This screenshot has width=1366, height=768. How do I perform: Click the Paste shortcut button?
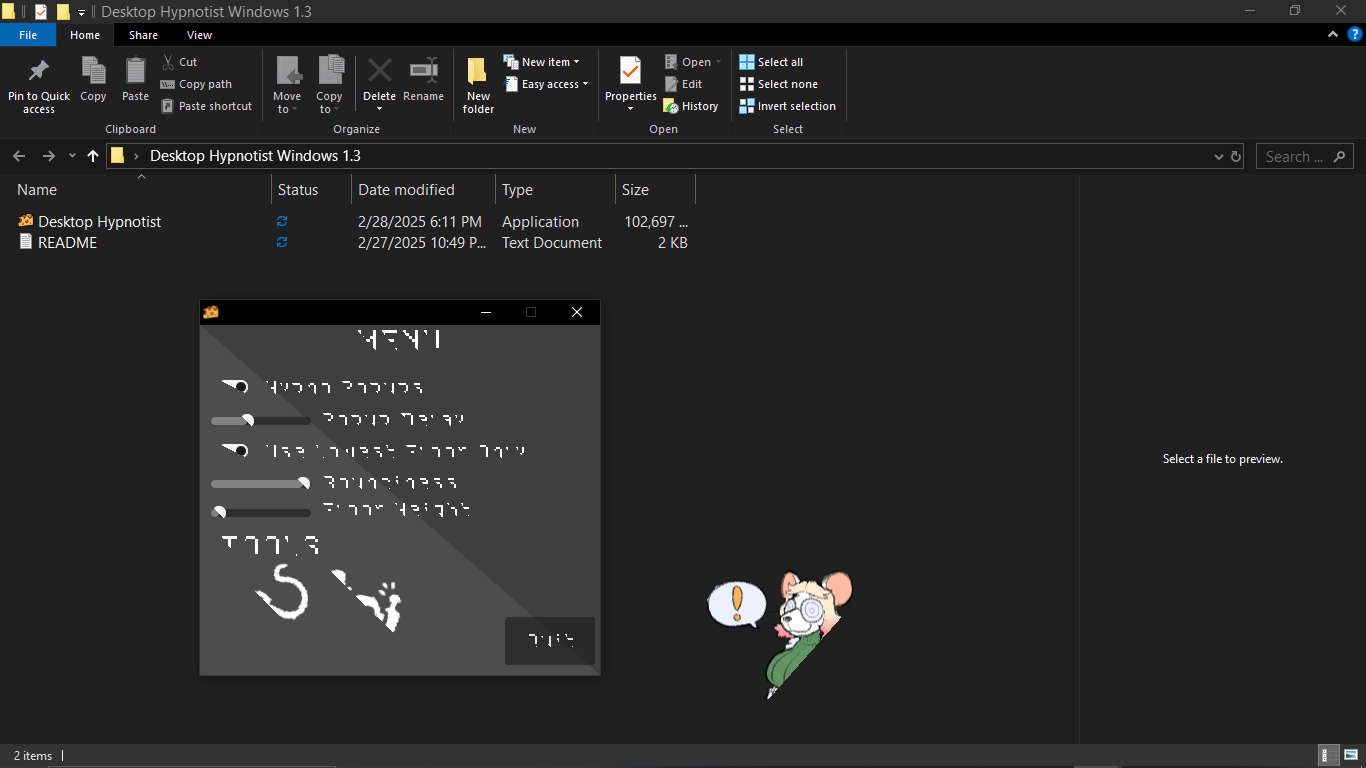pyautogui.click(x=207, y=106)
